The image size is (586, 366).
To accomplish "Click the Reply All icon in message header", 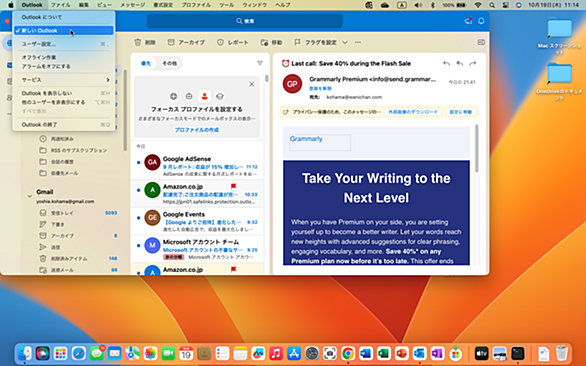I will pyautogui.click(x=460, y=64).
